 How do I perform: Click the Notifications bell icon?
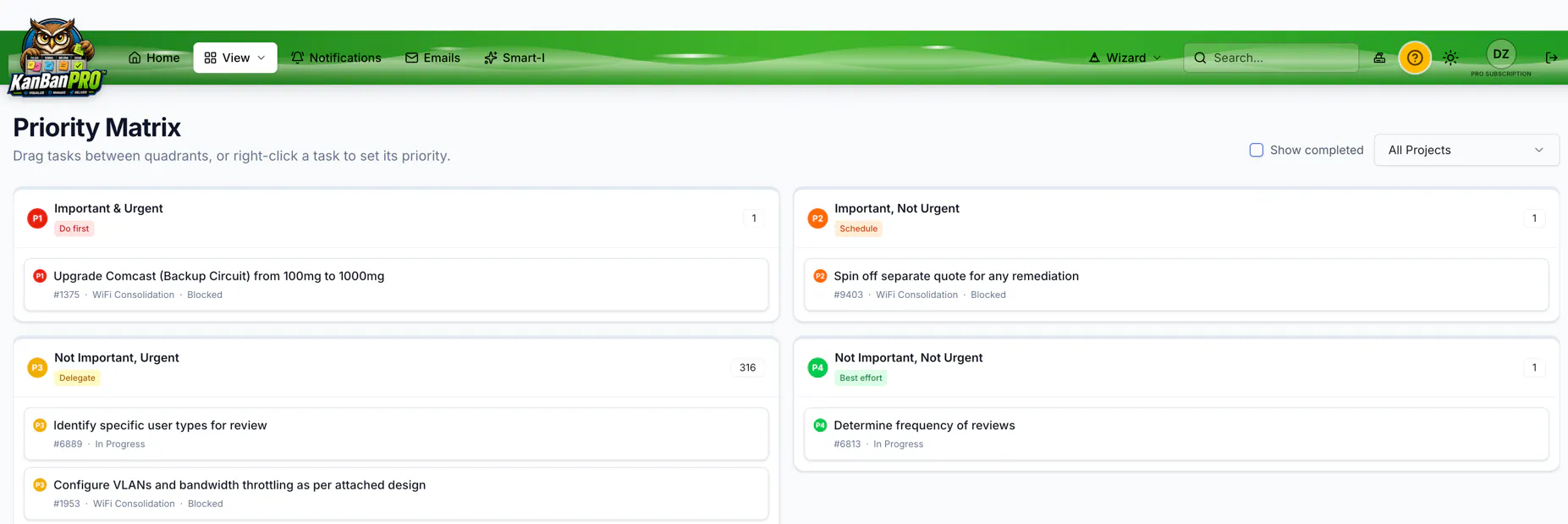(x=298, y=58)
